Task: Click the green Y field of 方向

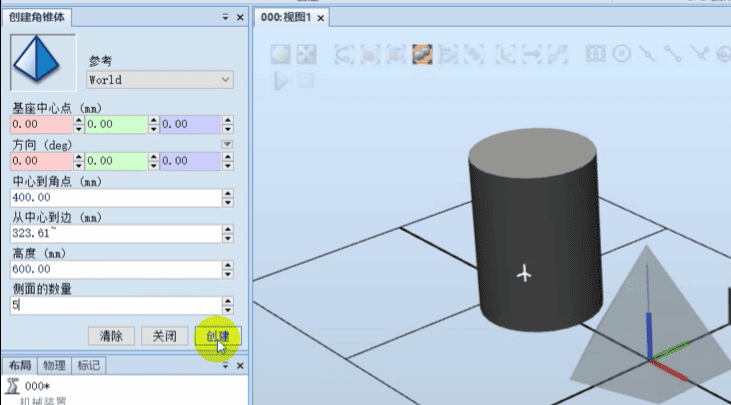Action: [x=116, y=161]
